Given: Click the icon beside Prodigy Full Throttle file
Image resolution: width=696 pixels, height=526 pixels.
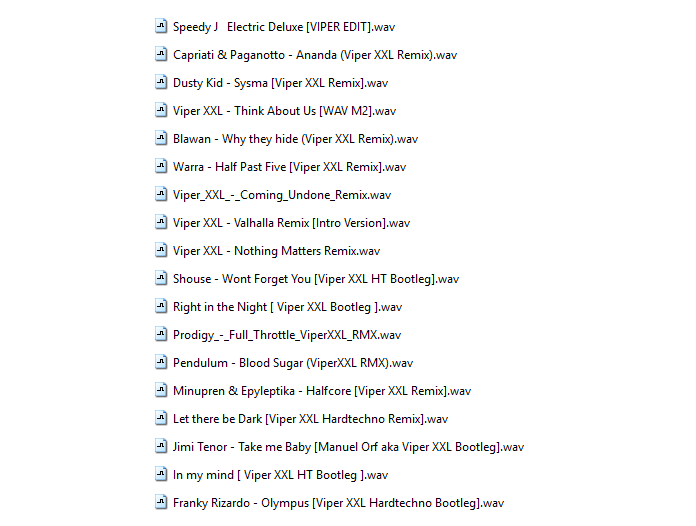Looking at the screenshot, I should 161,333.
